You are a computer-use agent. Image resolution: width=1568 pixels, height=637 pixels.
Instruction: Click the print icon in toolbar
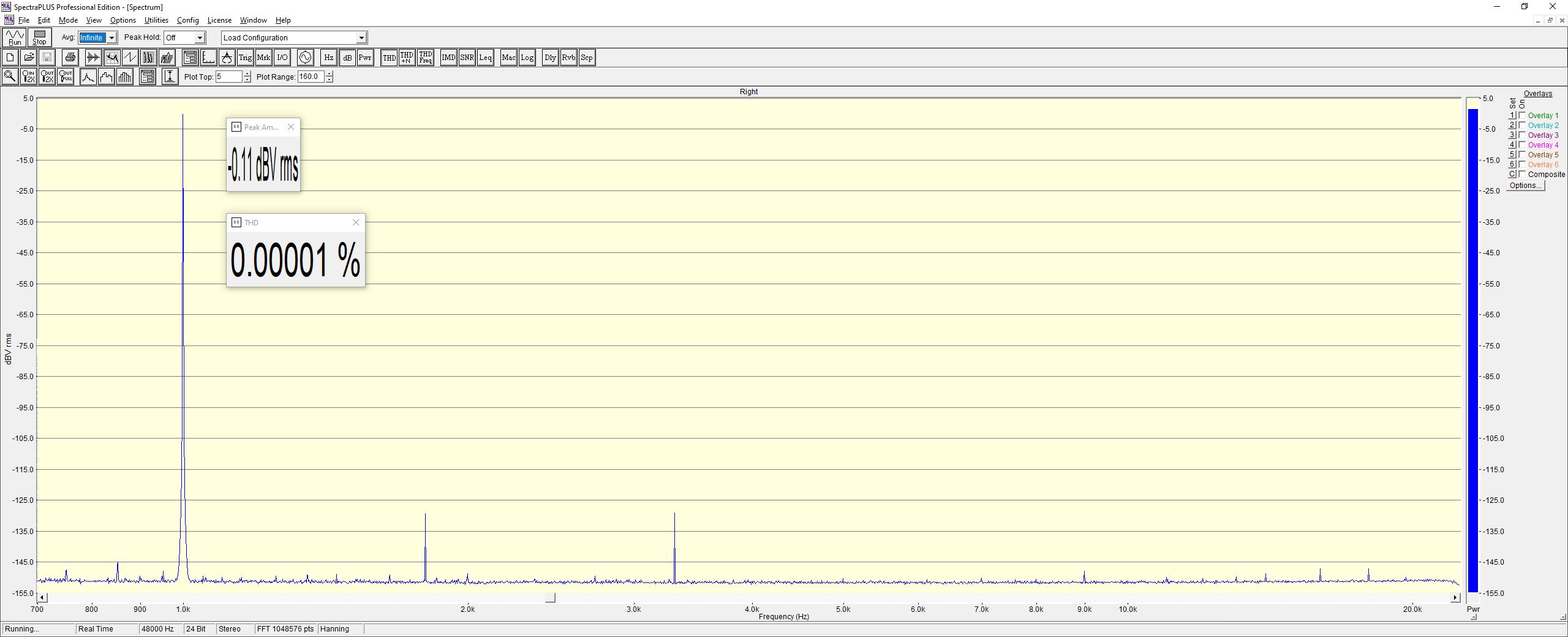[70, 58]
